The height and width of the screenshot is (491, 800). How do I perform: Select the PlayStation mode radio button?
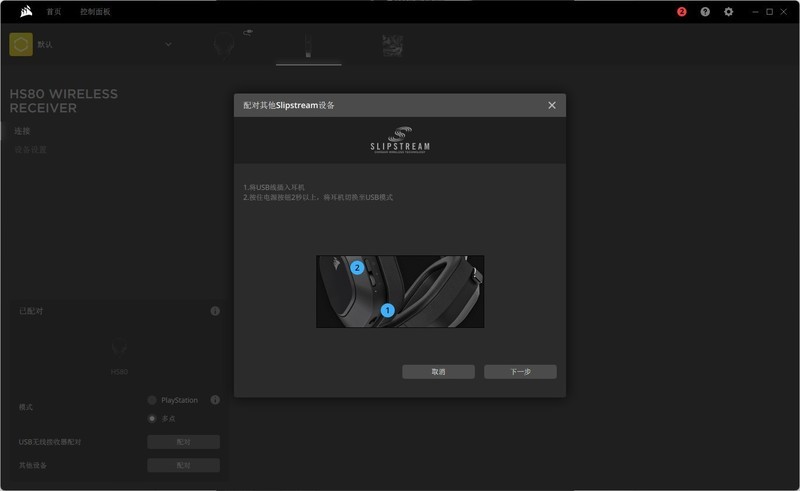[152, 400]
